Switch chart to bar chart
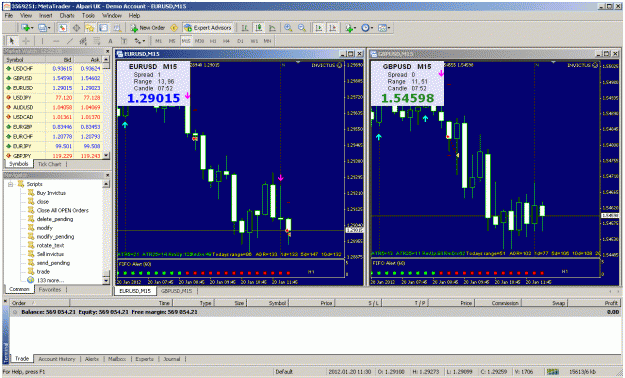The height and width of the screenshot is (378, 625). [x=245, y=28]
